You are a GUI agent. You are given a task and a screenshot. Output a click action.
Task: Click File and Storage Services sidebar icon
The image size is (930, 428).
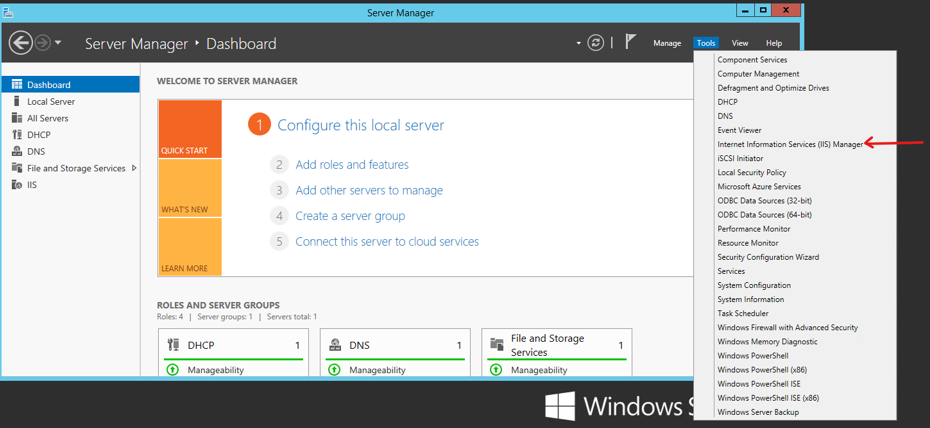click(17, 168)
